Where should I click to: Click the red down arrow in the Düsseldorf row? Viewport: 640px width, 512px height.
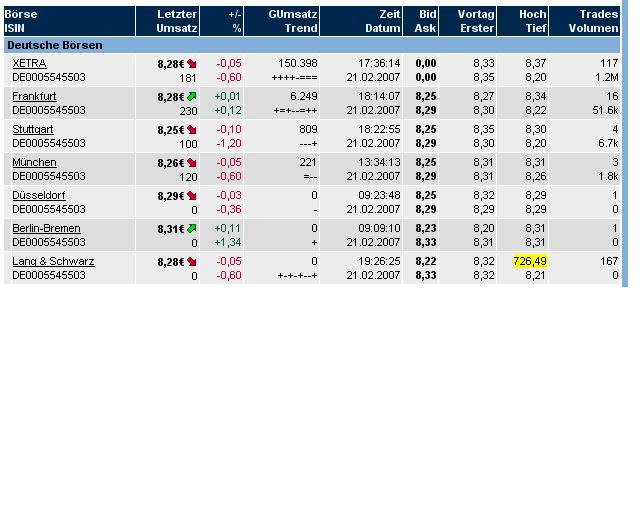[x=192, y=195]
